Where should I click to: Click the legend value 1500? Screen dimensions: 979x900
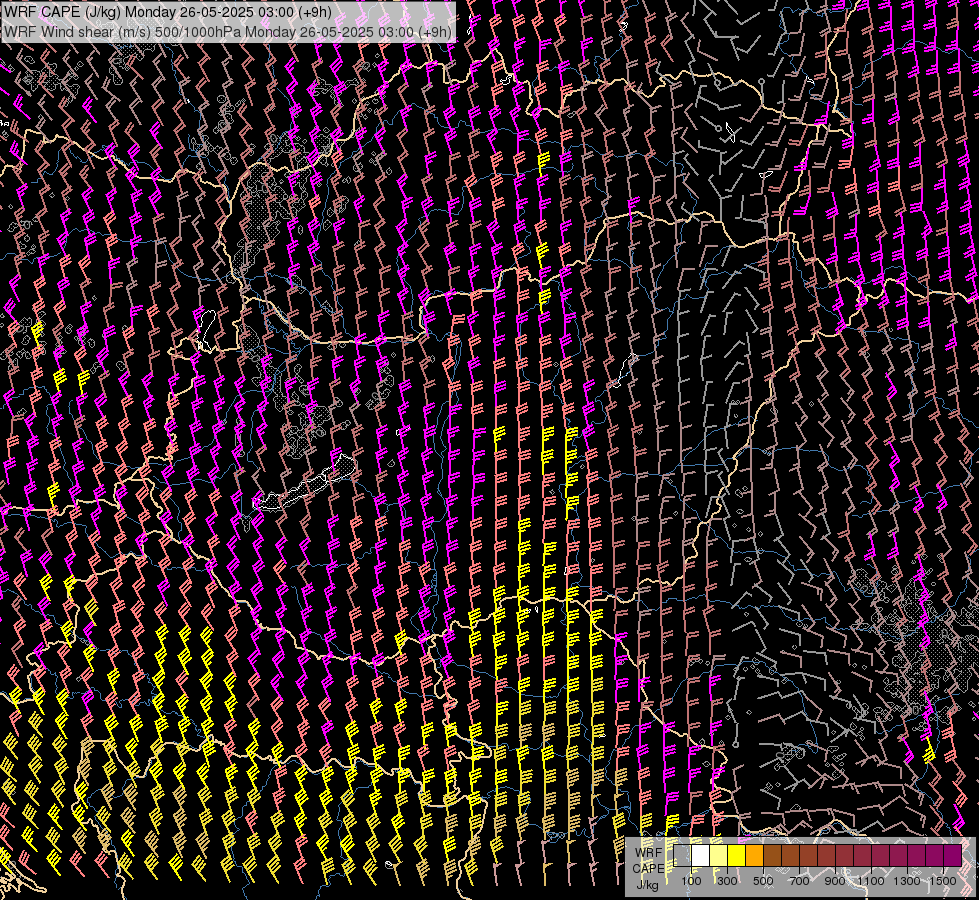(x=943, y=881)
